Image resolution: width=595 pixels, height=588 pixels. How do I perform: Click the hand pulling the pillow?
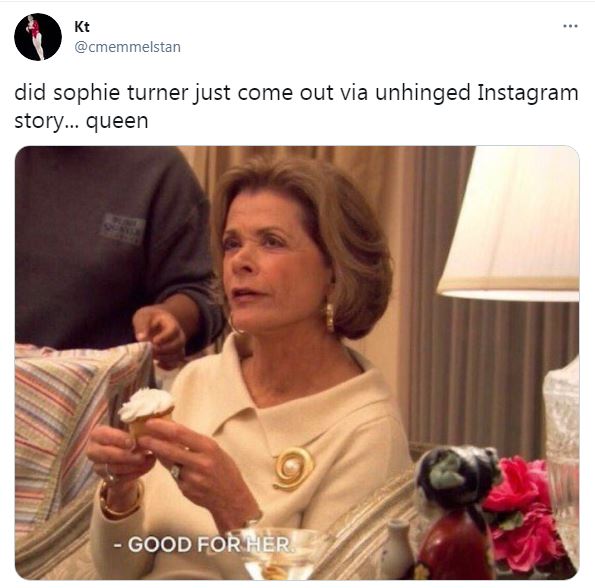(161, 336)
